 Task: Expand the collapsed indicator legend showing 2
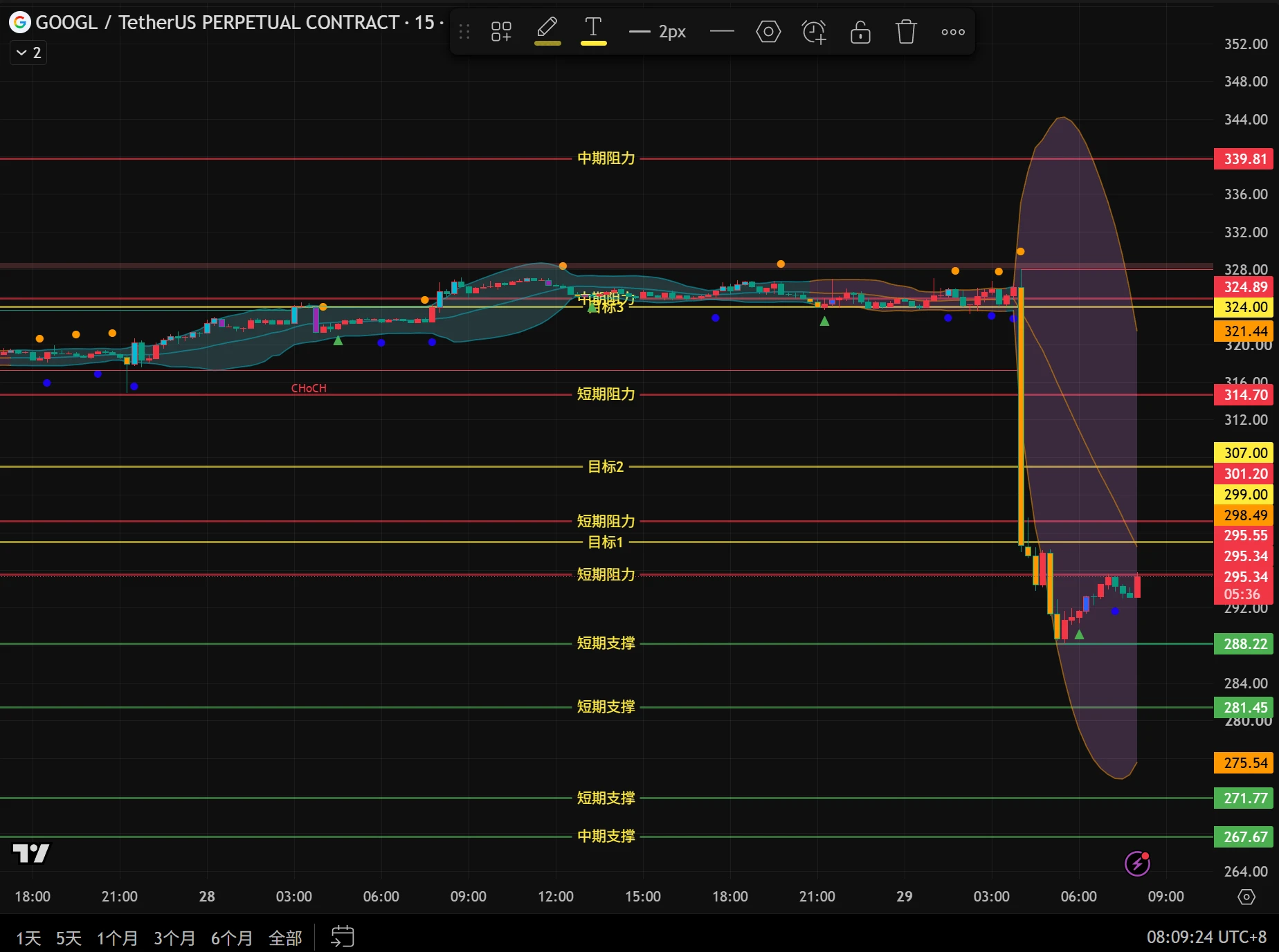click(28, 53)
